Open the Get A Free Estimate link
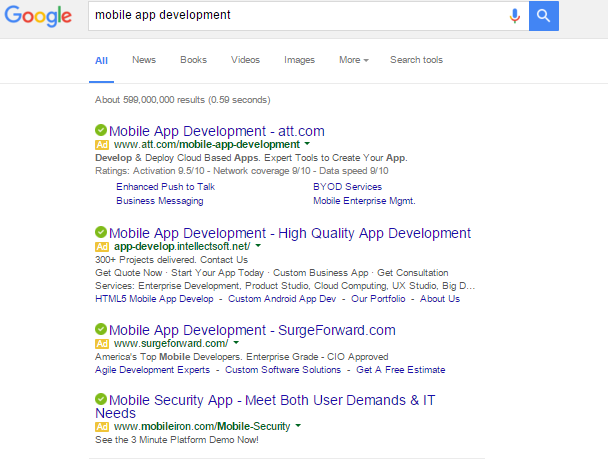This screenshot has height=464, width=608. 401,370
